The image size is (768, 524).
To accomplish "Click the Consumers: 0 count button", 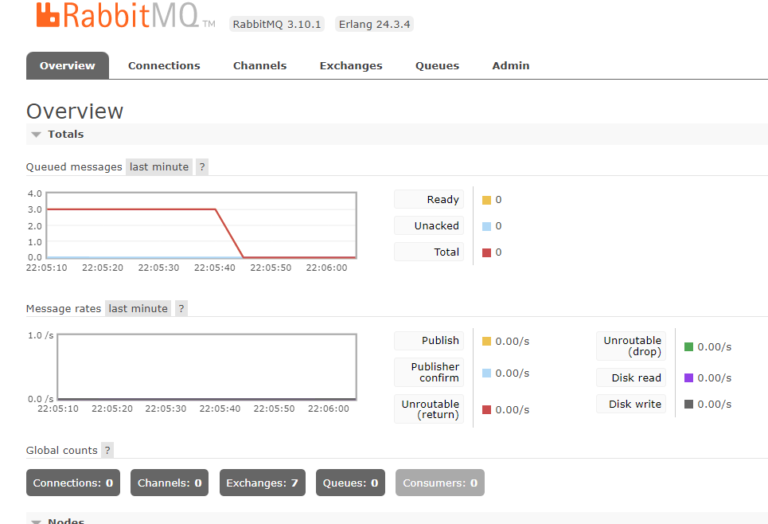I will pyautogui.click(x=440, y=483).
